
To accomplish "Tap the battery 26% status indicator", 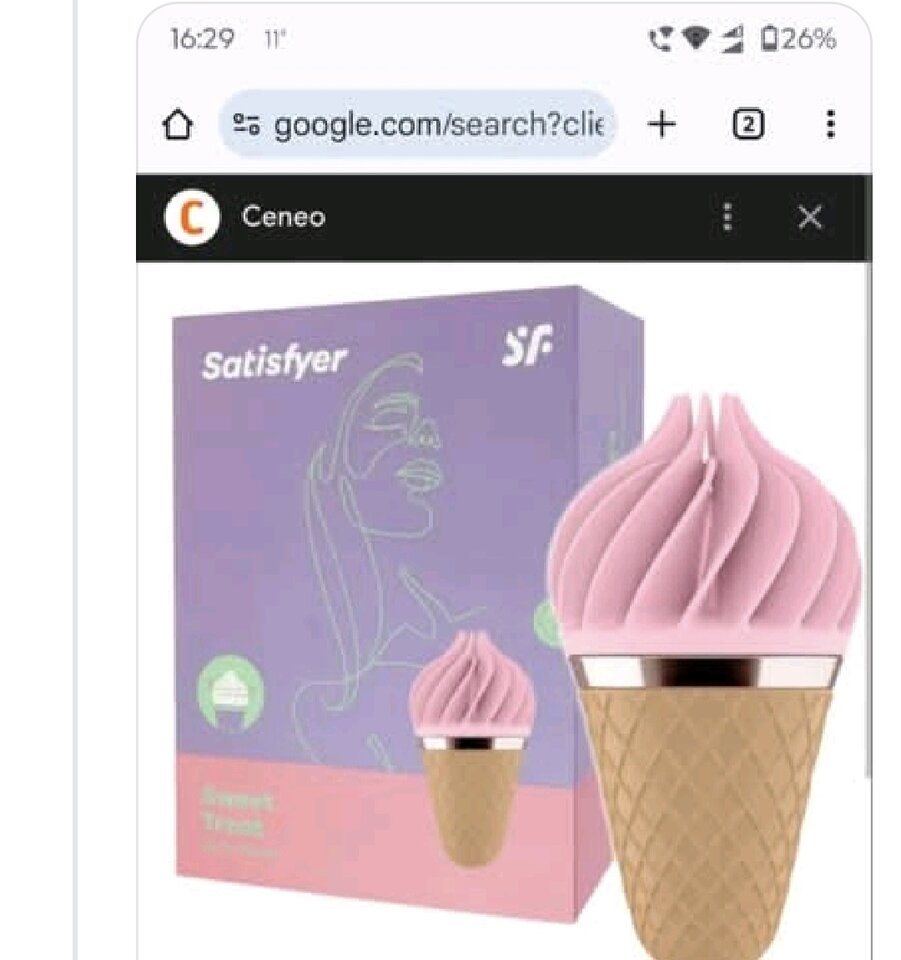I will (798, 39).
